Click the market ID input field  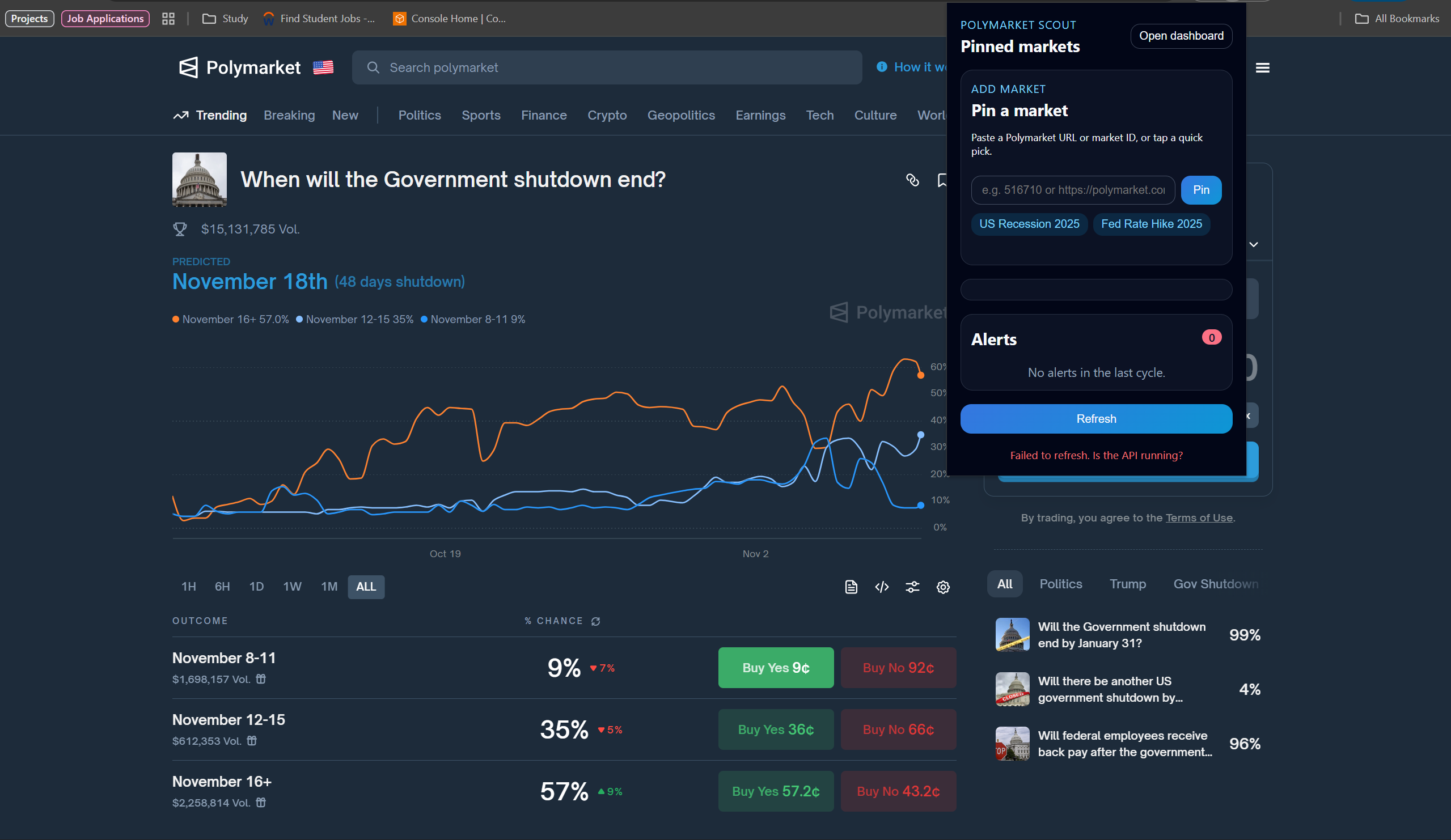coord(1073,190)
